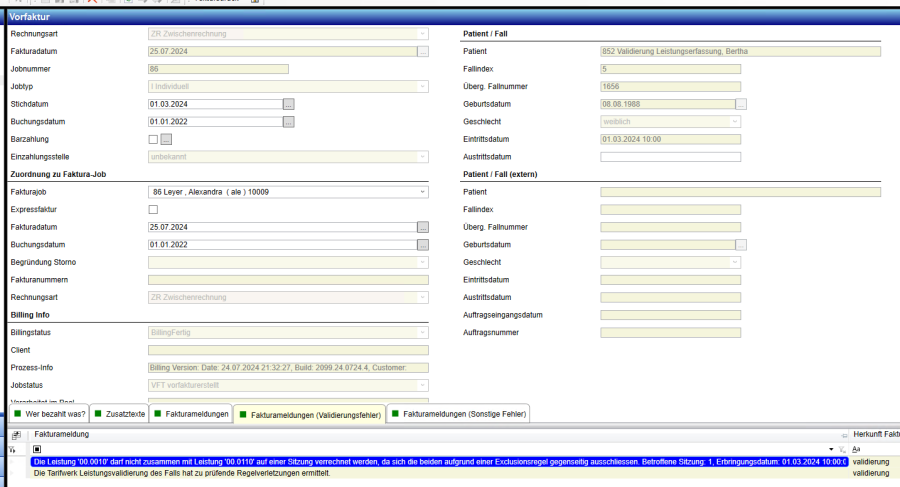
Task: Enable the Barzahlung checkbox
Action: click(x=153, y=139)
